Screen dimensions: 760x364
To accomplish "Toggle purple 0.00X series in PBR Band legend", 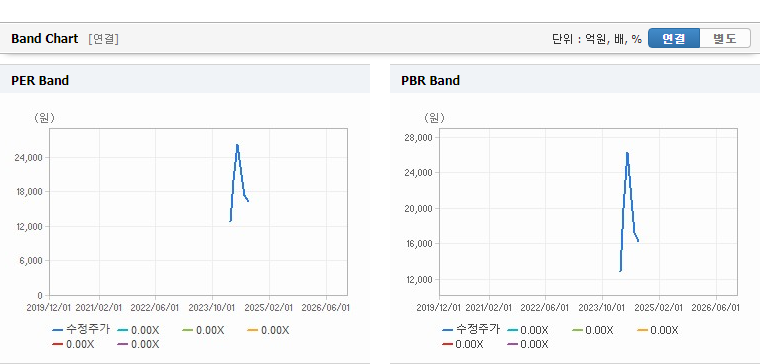I will tap(528, 344).
